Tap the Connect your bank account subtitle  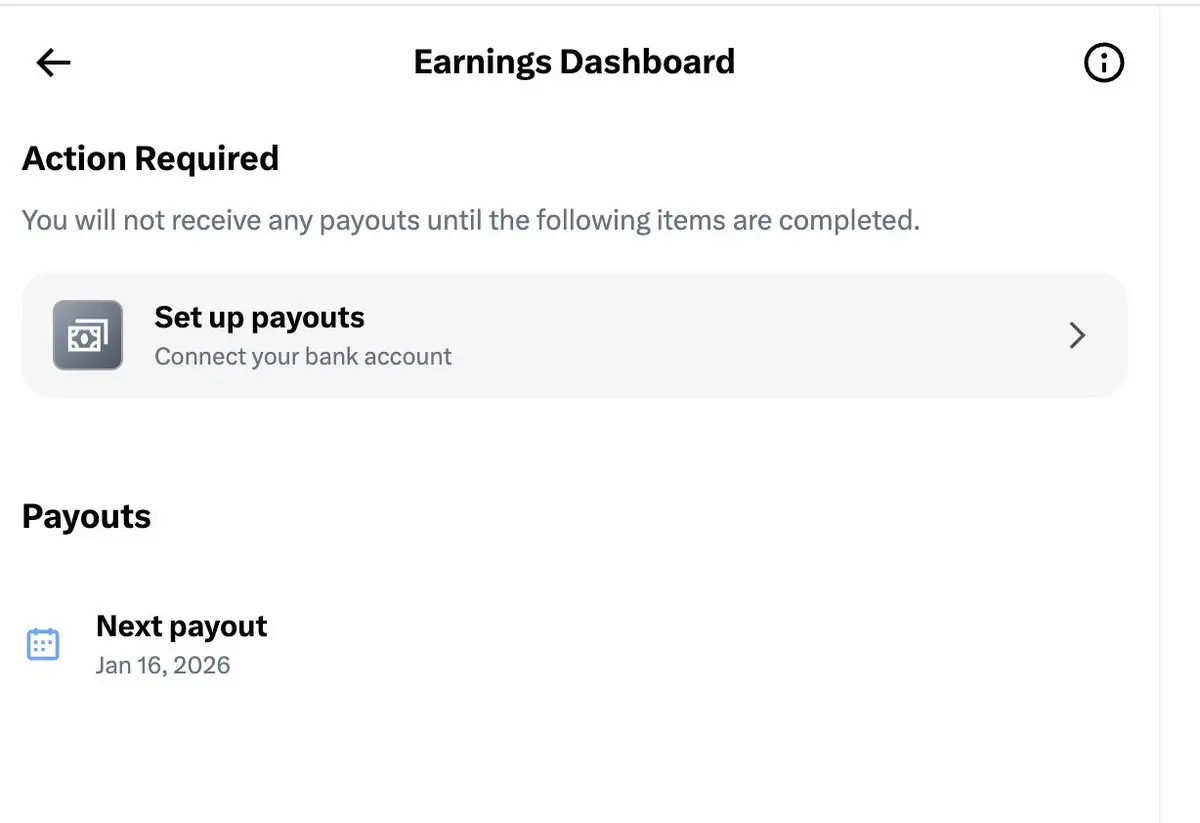(x=303, y=357)
